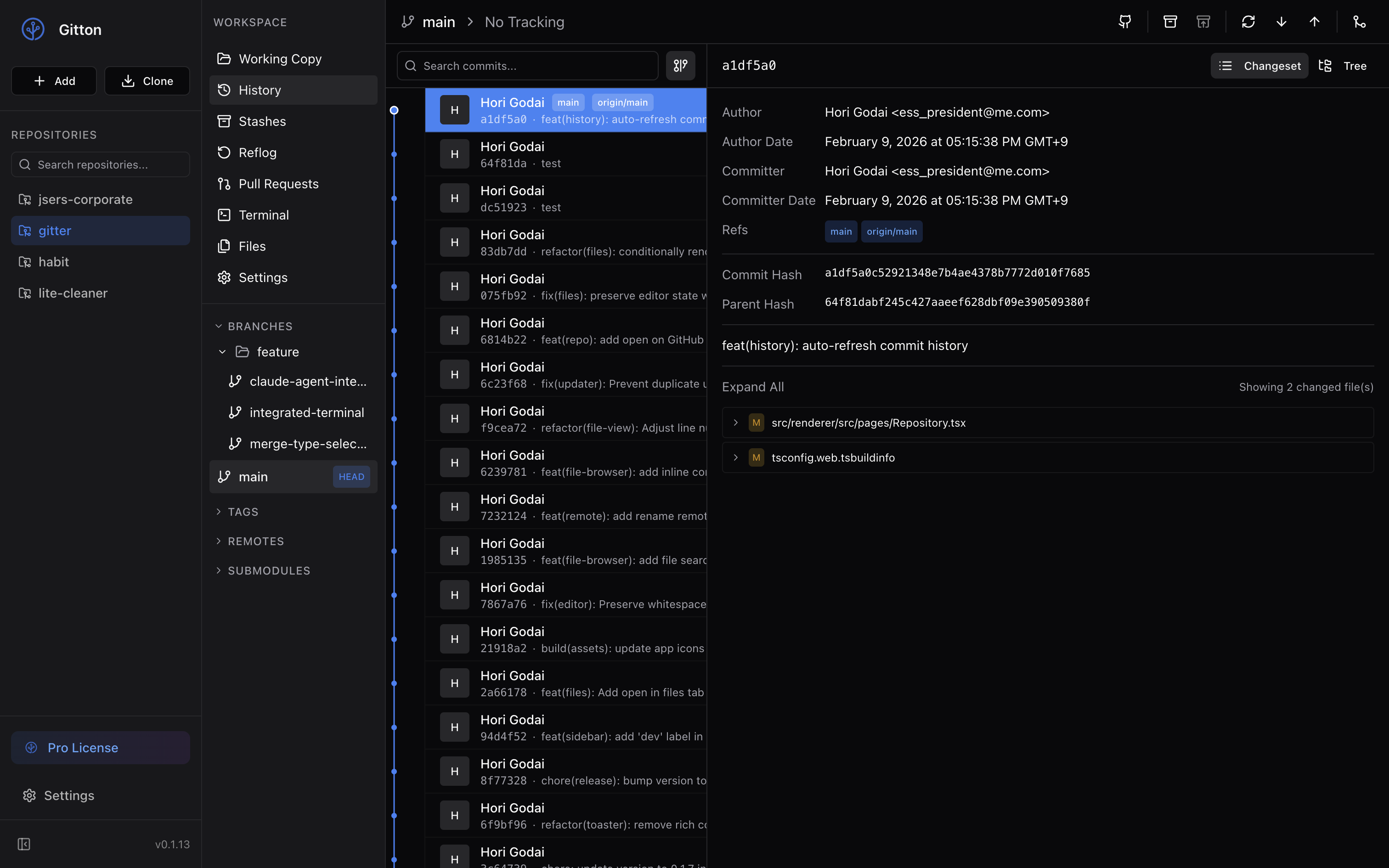Open the Stashes workspace item
The image size is (1389, 868).
tap(262, 121)
